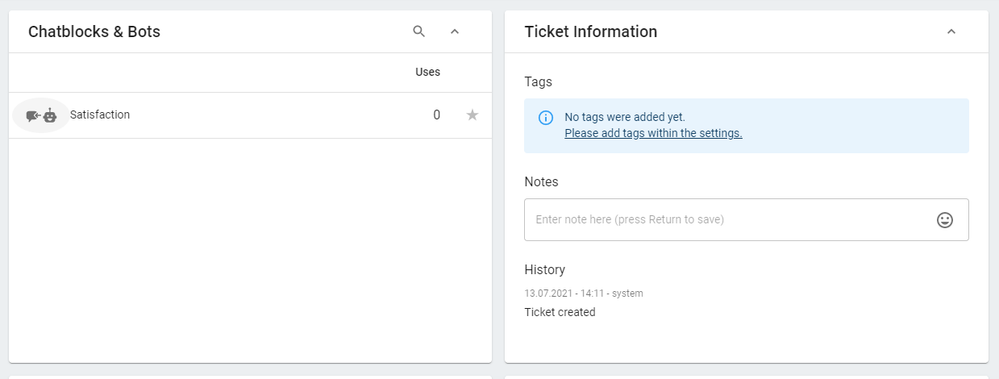Click the Ticket Information panel title
999x379 pixels.
591,31
